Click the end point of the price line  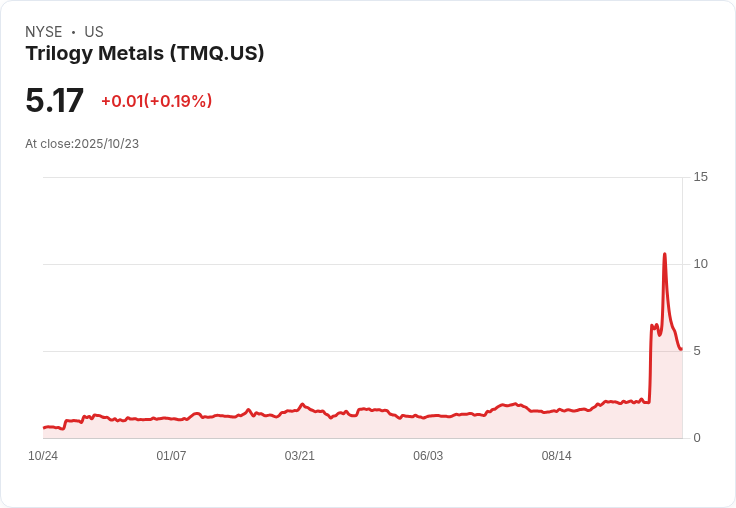coord(681,349)
